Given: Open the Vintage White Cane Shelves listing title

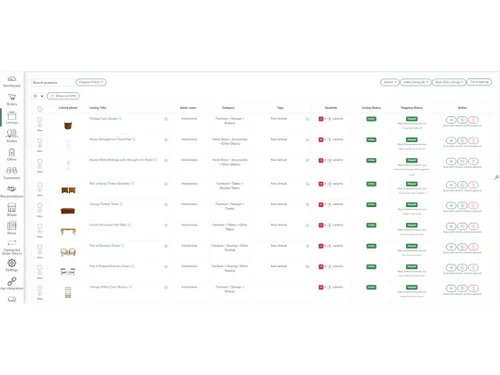Looking at the screenshot, I should pos(108,287).
